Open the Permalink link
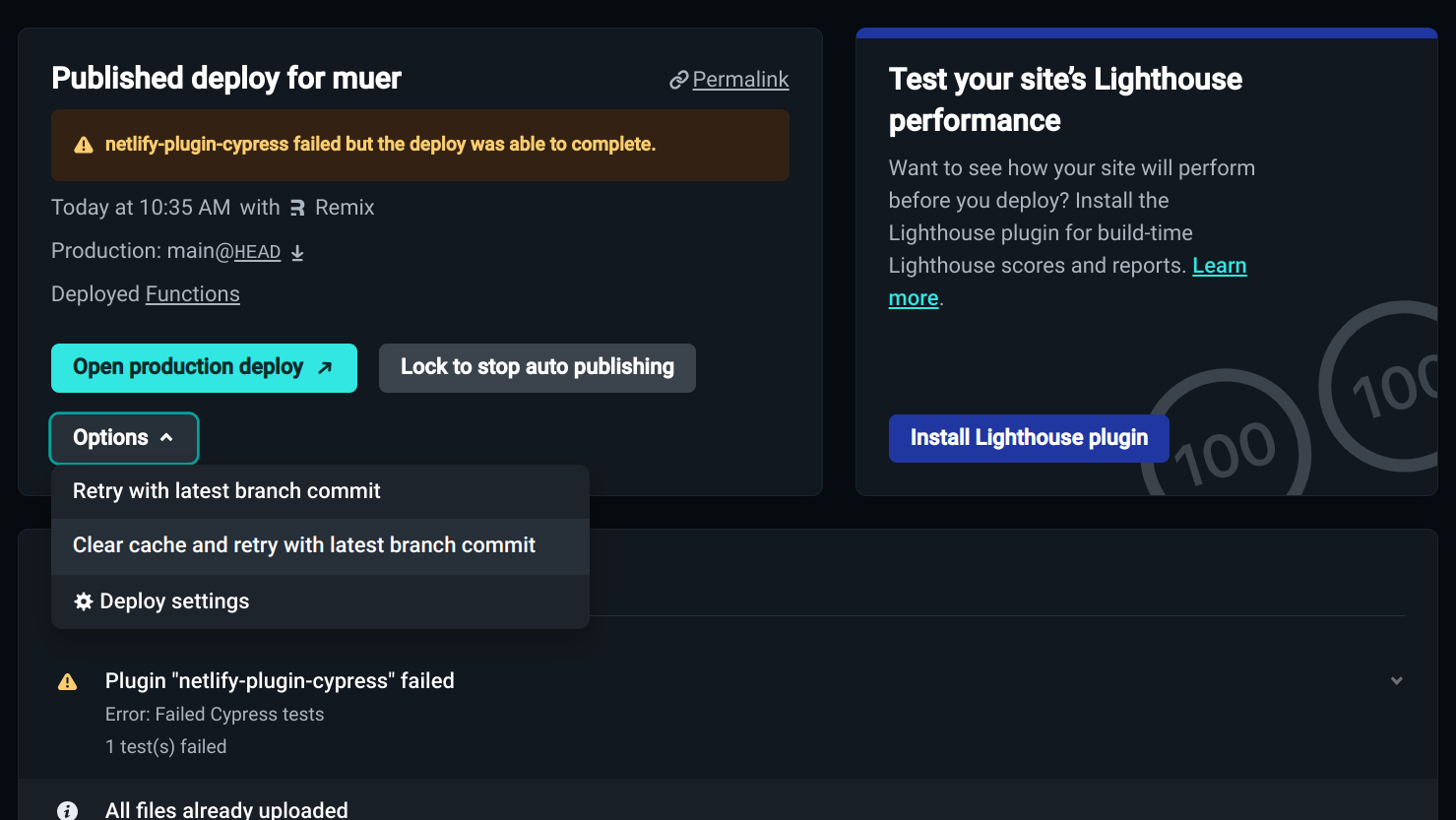1456x820 pixels. tap(740, 80)
